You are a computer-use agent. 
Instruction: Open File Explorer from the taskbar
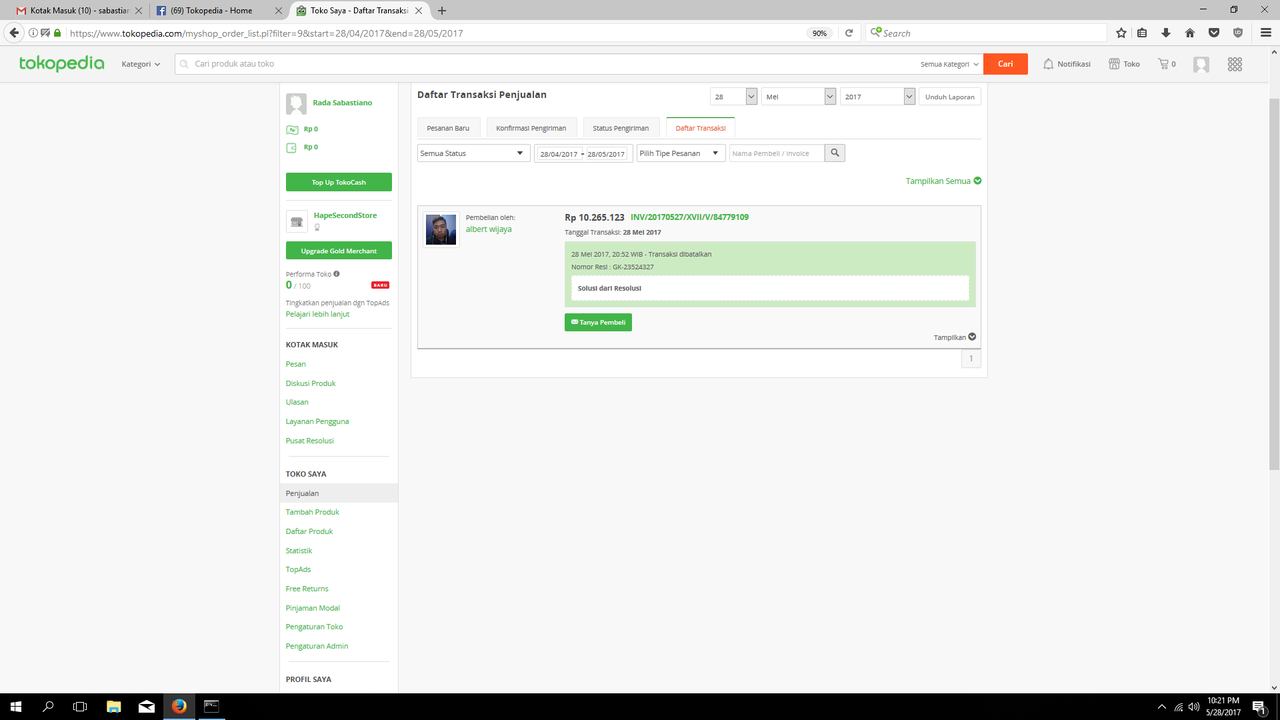click(113, 706)
